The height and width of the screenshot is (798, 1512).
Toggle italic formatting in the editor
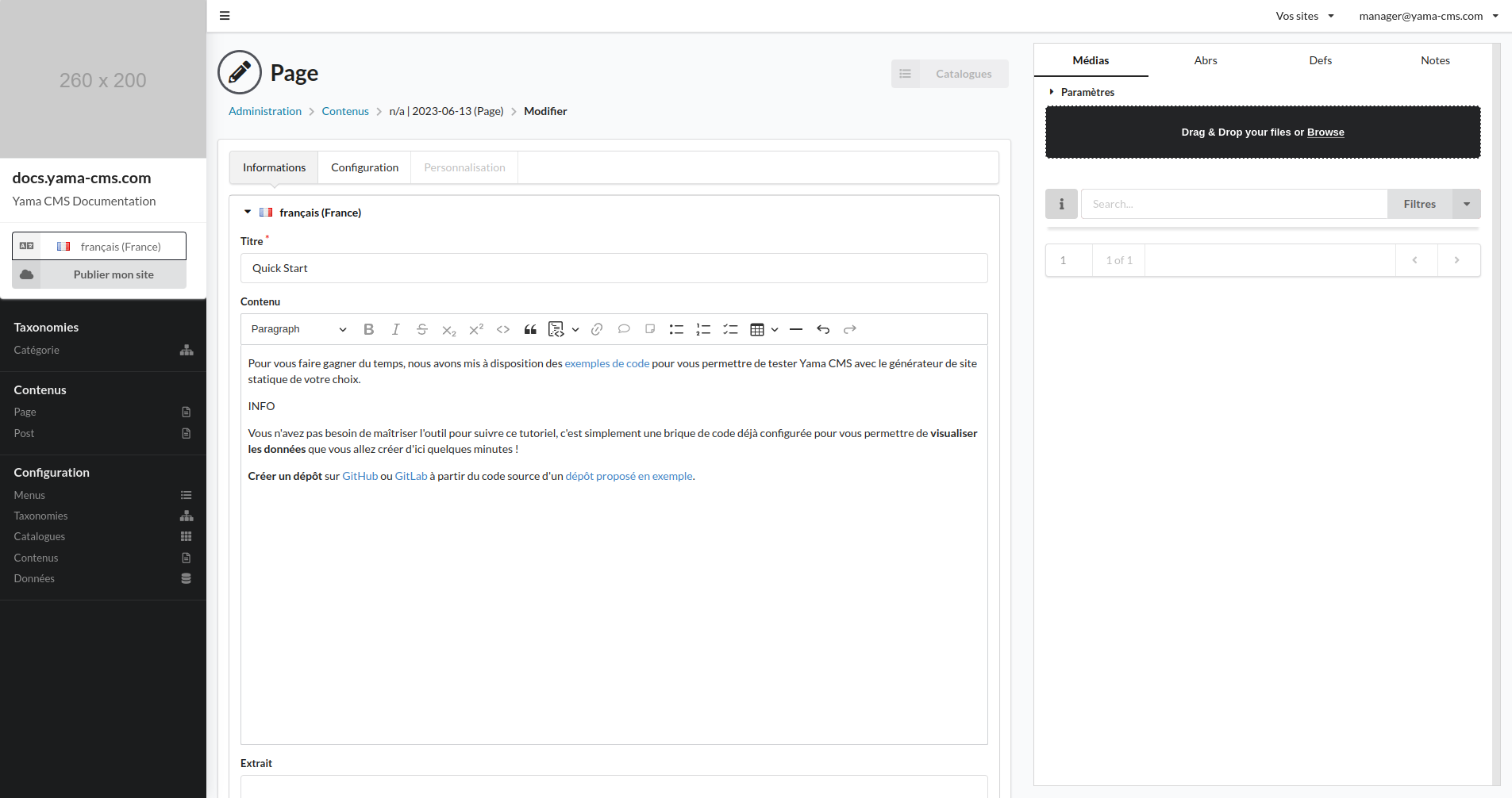(x=395, y=329)
